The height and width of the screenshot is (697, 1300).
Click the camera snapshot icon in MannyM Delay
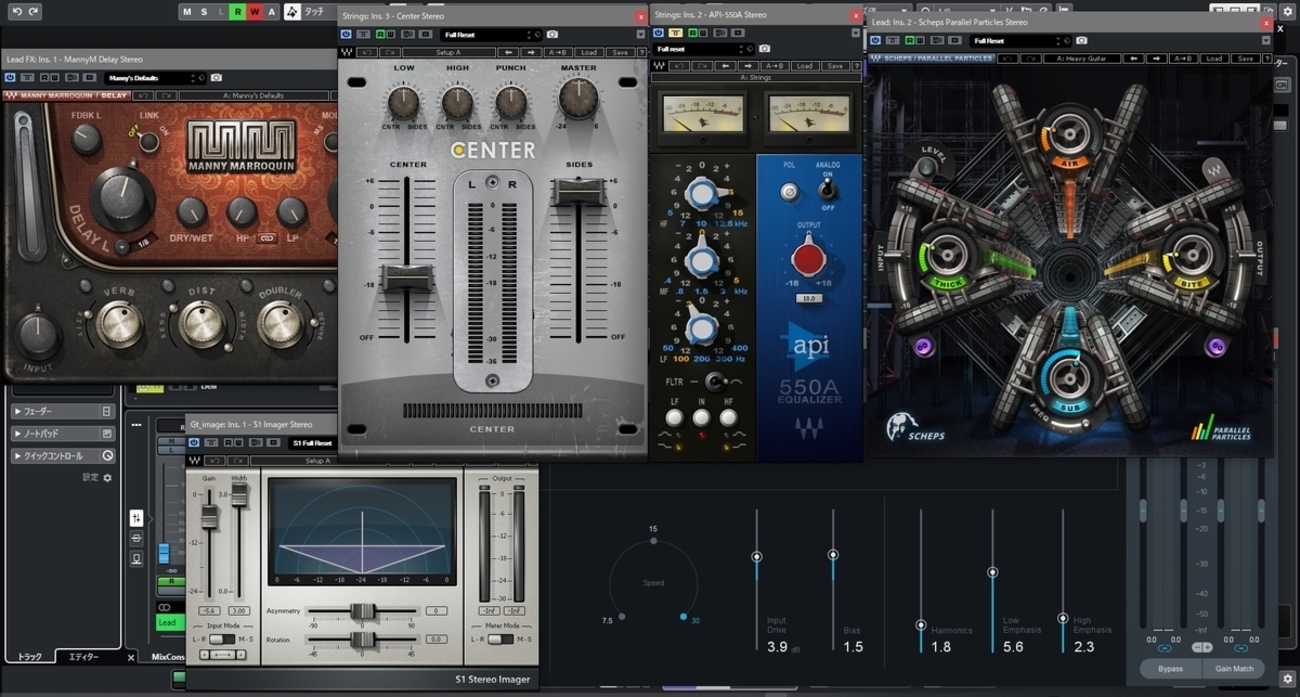coord(216,77)
